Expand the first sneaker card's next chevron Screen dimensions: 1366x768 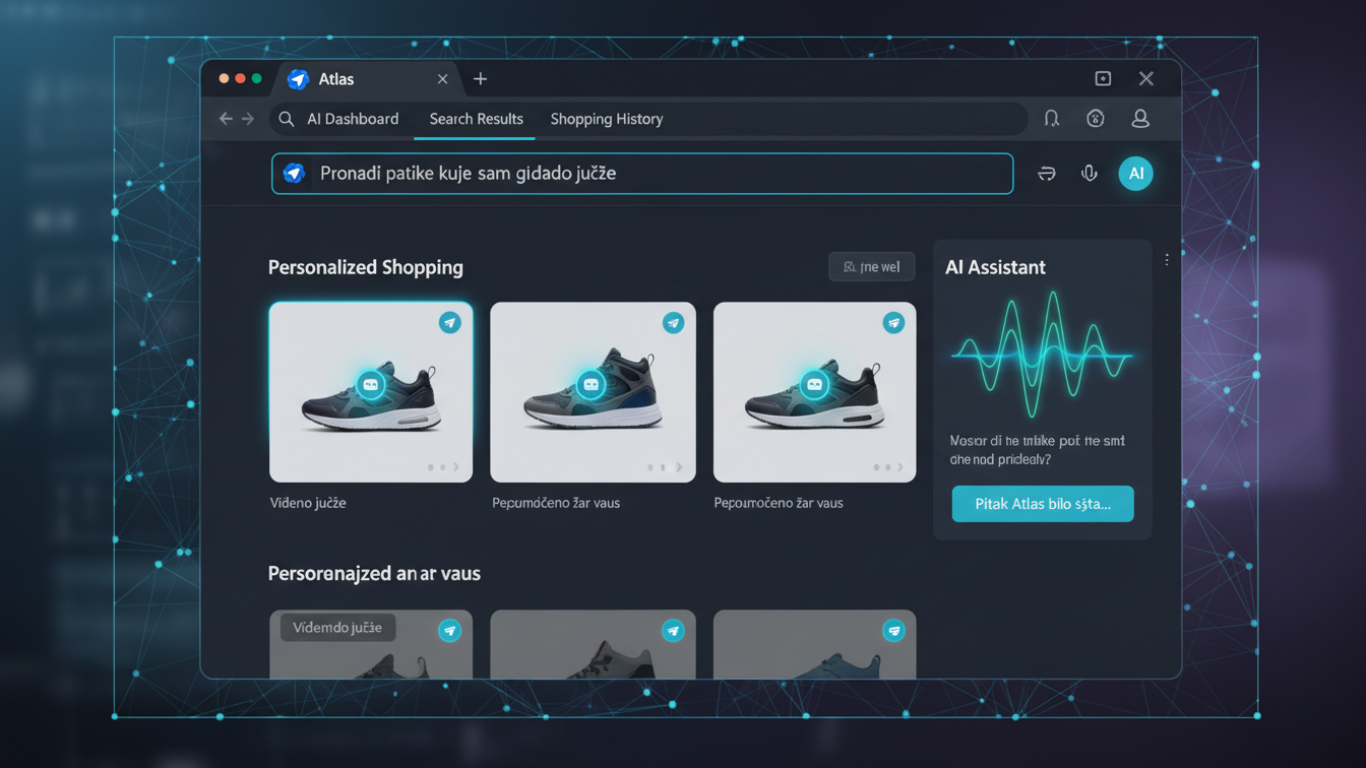point(457,467)
